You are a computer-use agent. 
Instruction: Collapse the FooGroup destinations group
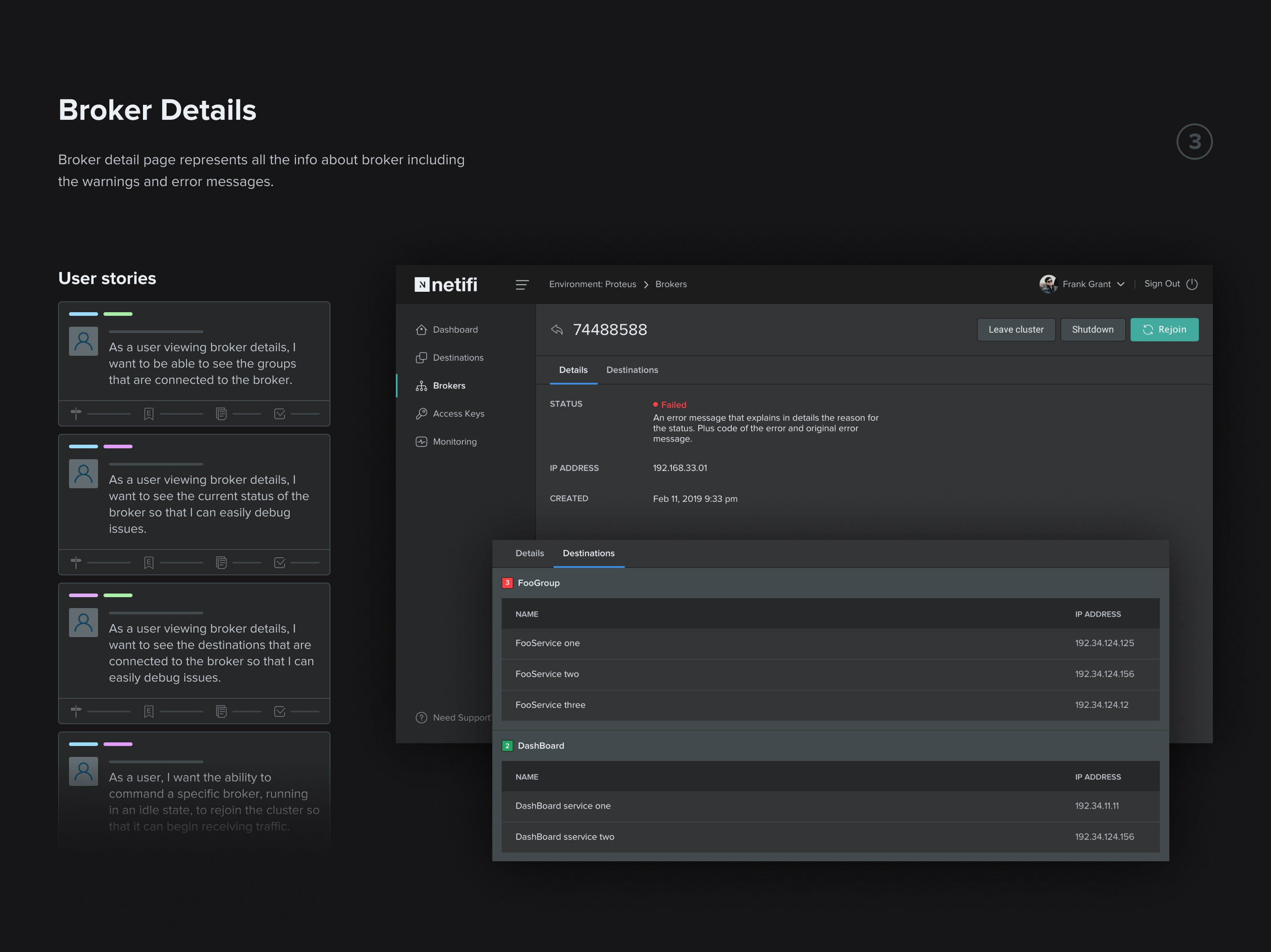(x=538, y=583)
